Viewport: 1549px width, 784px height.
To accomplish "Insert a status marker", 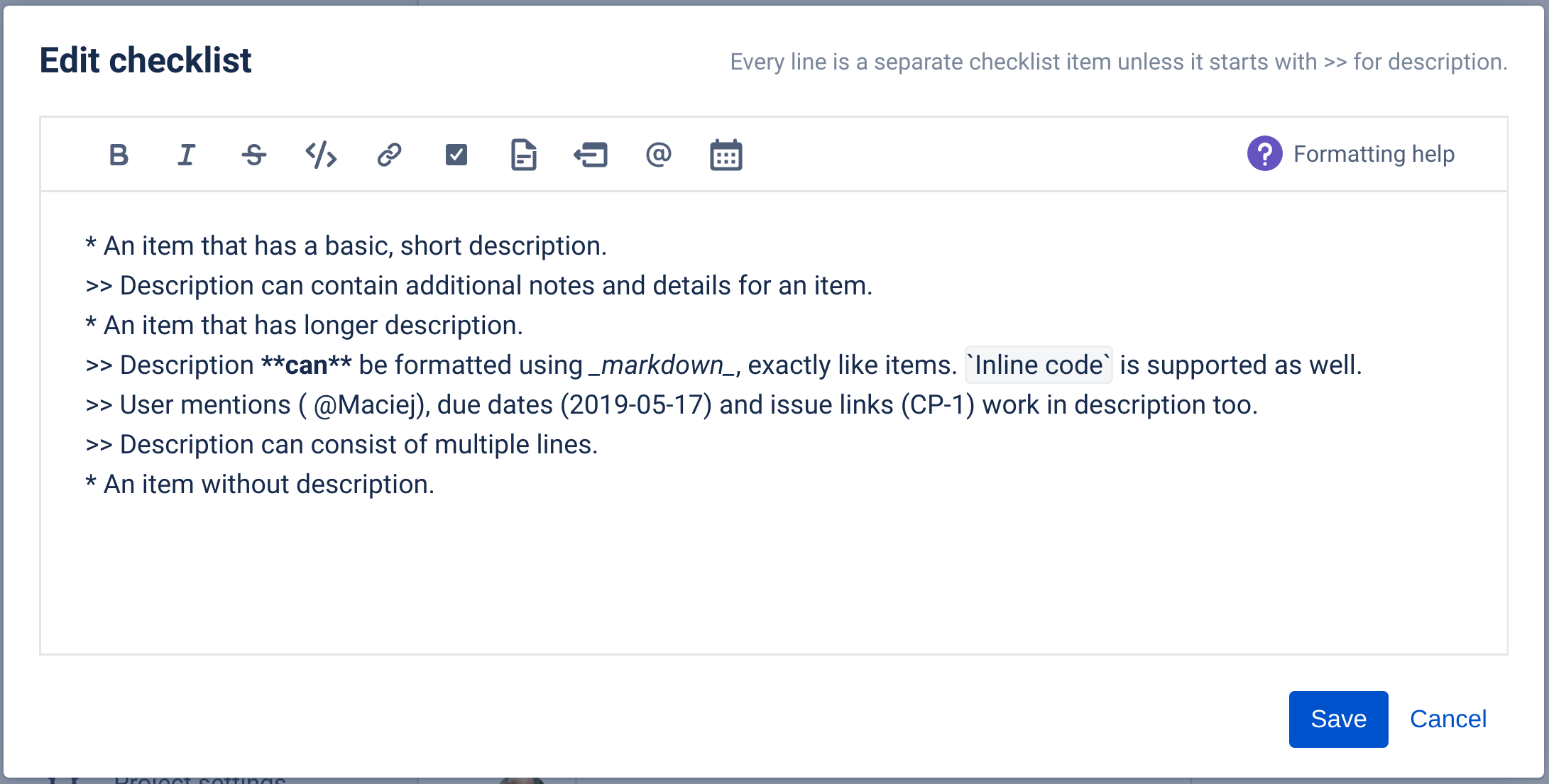I will click(590, 155).
